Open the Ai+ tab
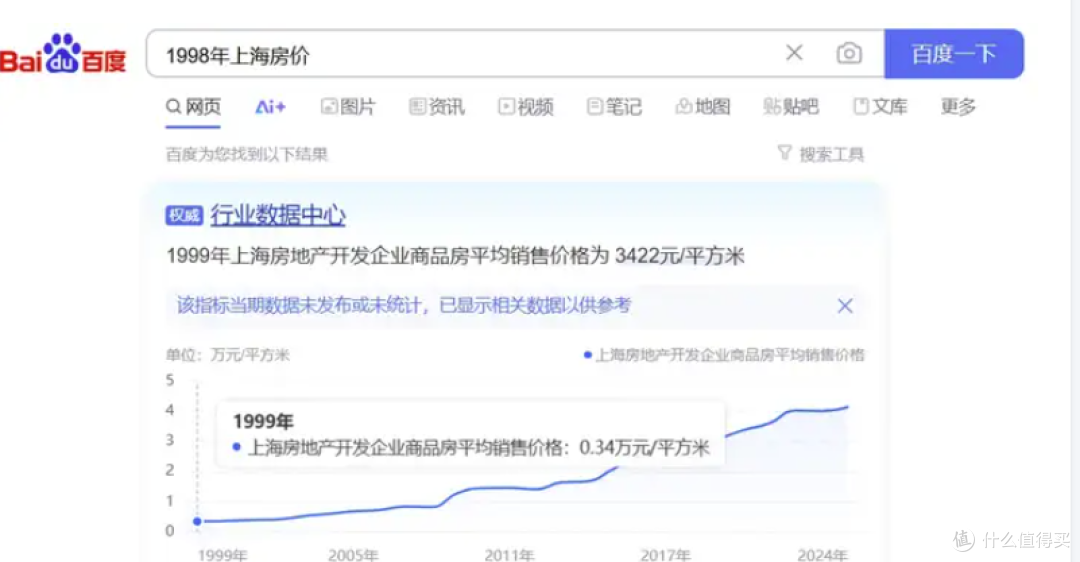Image resolution: width=1080 pixels, height=562 pixels. [270, 107]
